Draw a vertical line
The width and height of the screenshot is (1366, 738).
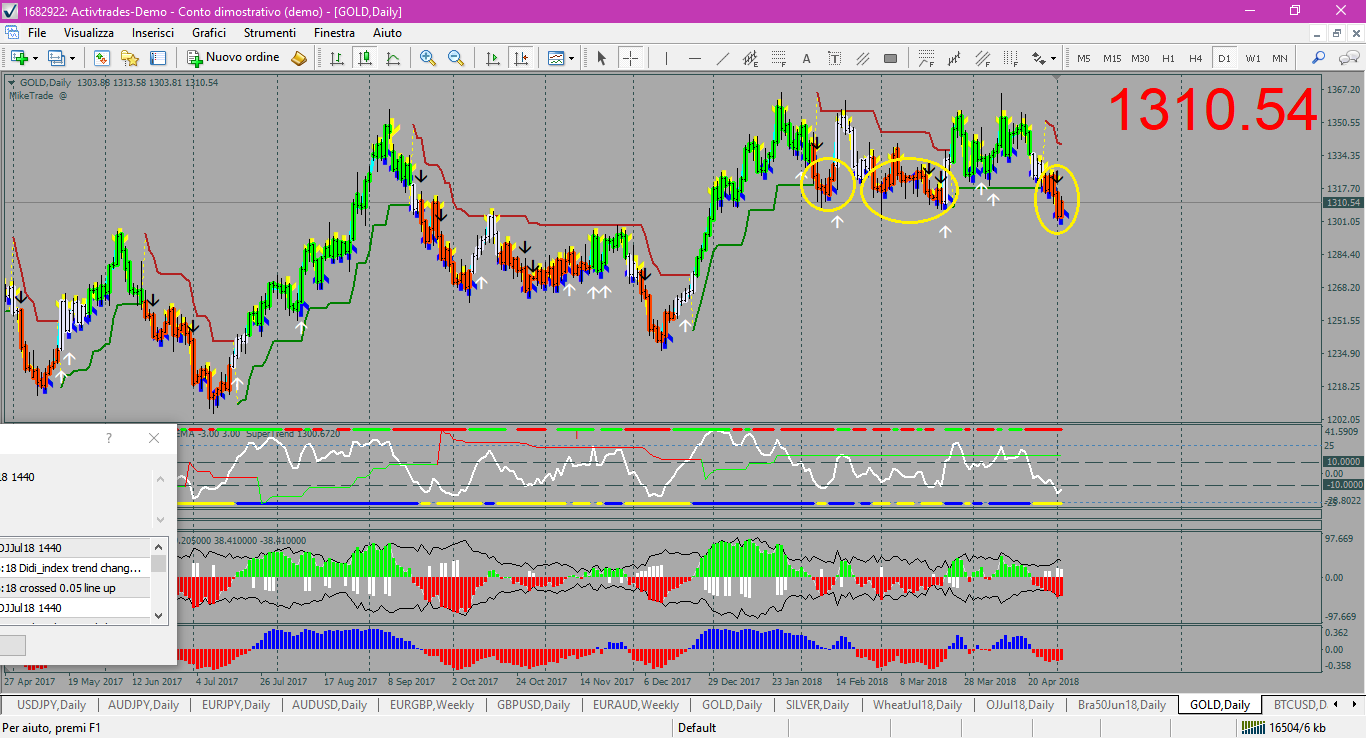pyautogui.click(x=666, y=58)
